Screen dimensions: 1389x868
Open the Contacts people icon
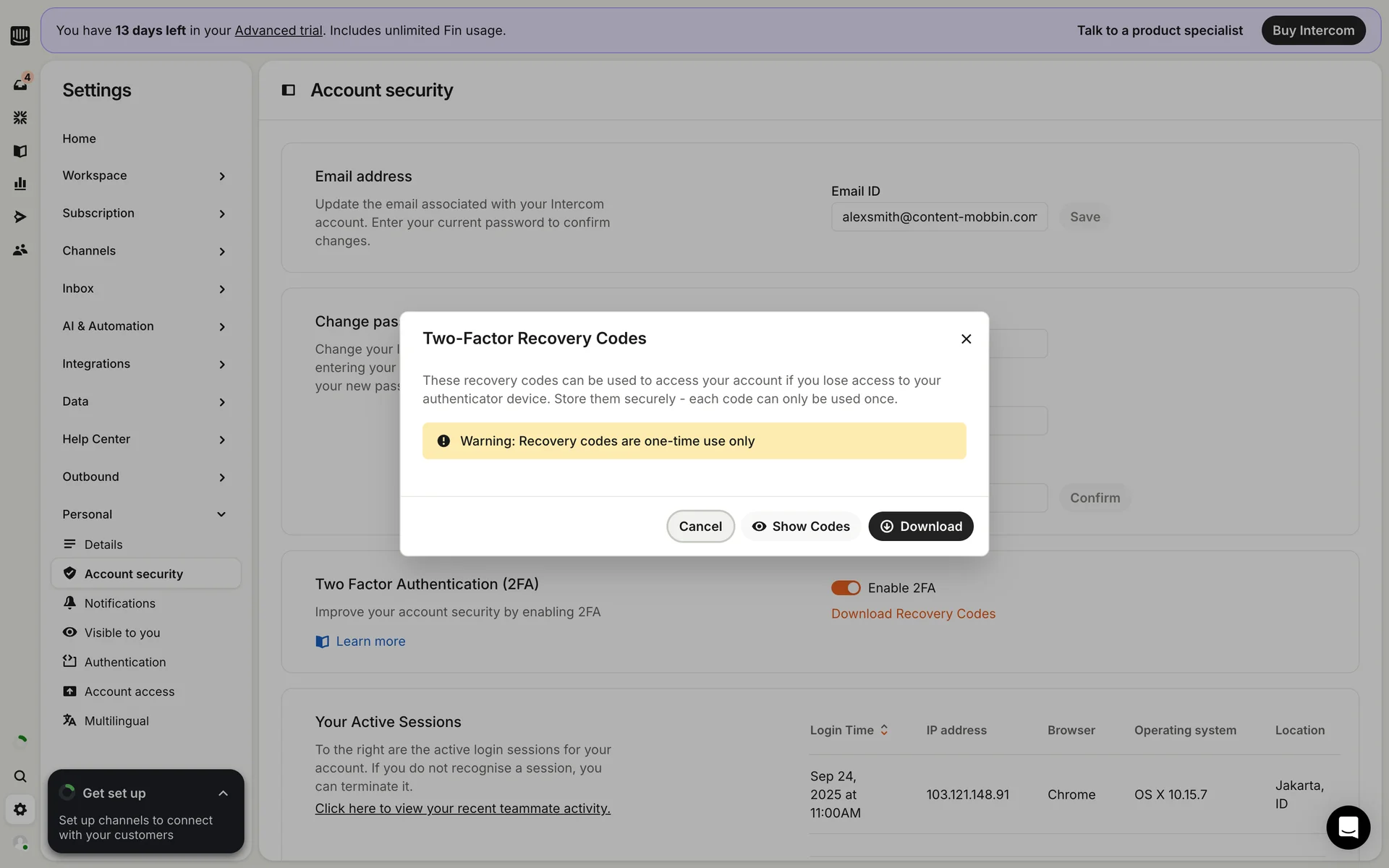[x=20, y=250]
